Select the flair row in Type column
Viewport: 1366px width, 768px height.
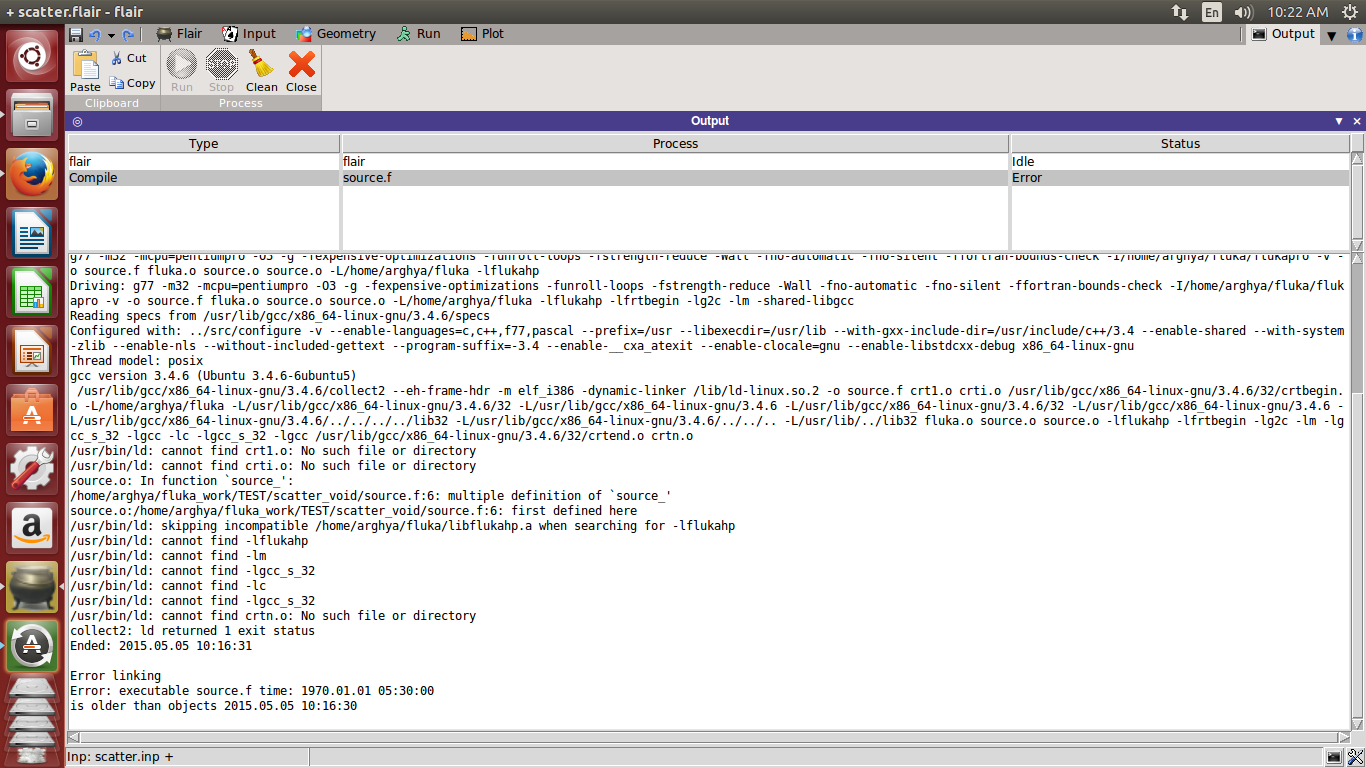coord(203,162)
